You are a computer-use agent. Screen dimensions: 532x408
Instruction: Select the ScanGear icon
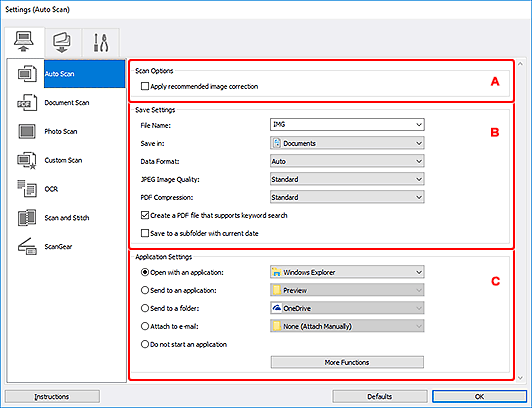tap(27, 246)
